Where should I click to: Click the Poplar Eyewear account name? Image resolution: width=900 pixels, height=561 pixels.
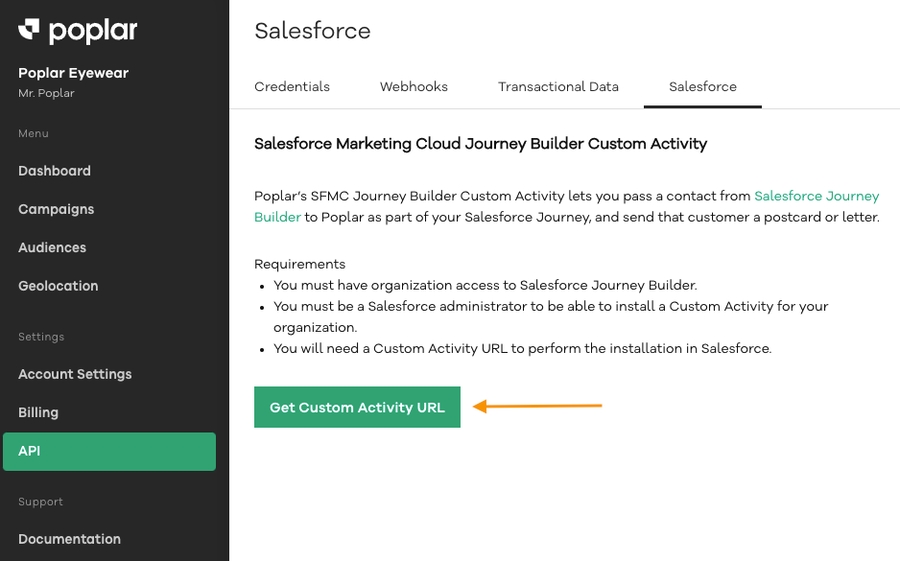point(73,73)
